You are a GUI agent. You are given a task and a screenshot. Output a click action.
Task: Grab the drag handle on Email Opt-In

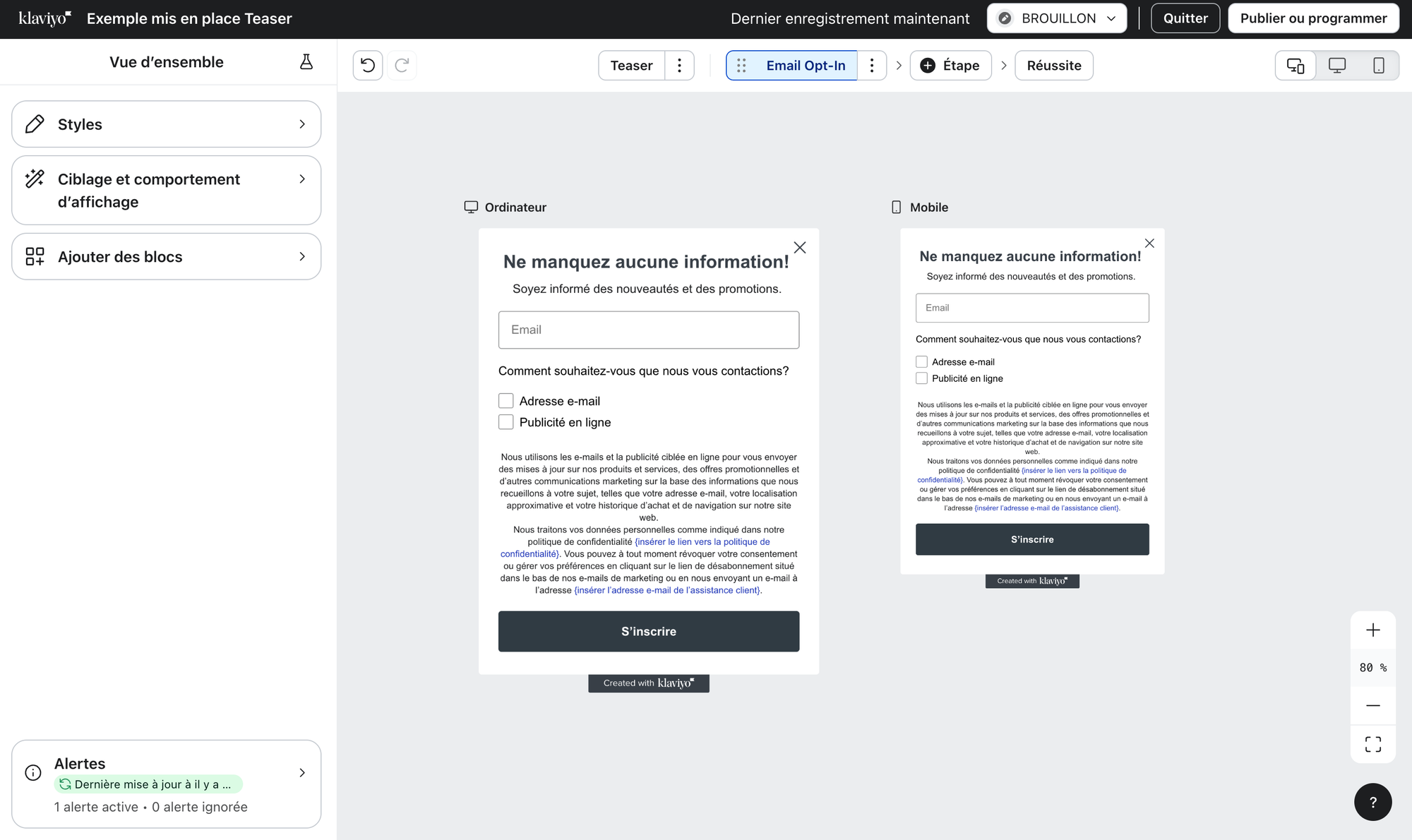(x=741, y=66)
